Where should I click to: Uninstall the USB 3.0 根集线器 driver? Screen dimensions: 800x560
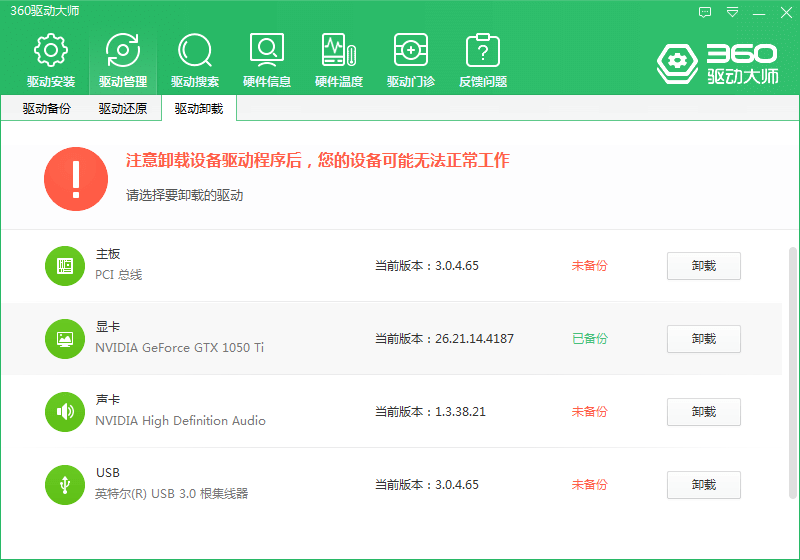703,485
